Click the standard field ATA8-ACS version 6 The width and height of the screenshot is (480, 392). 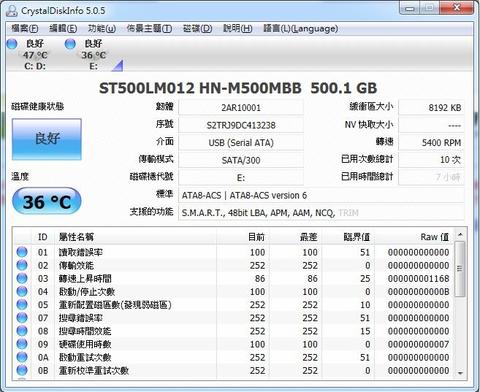[x=321, y=195]
